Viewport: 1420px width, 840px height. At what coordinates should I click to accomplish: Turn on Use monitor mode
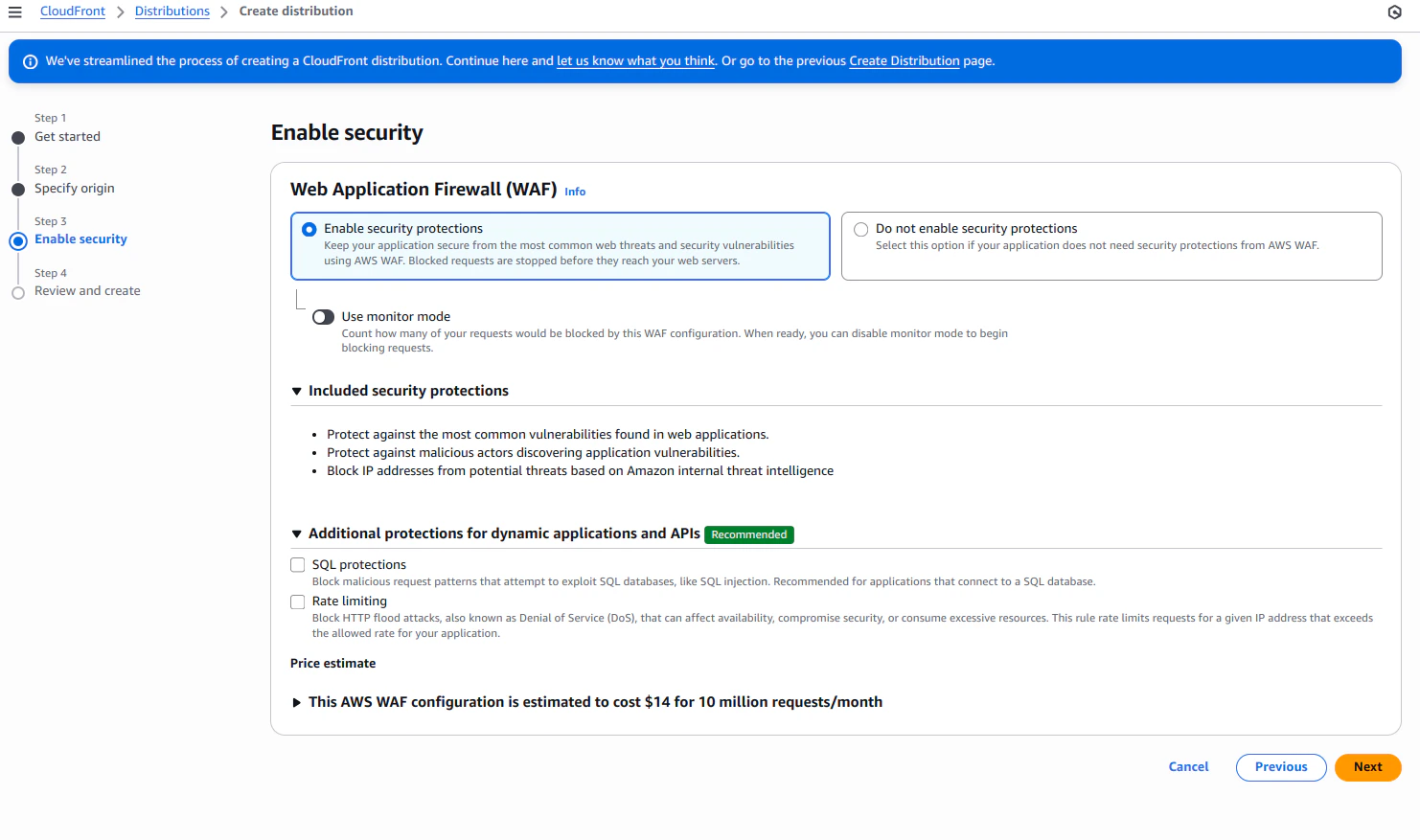323,316
